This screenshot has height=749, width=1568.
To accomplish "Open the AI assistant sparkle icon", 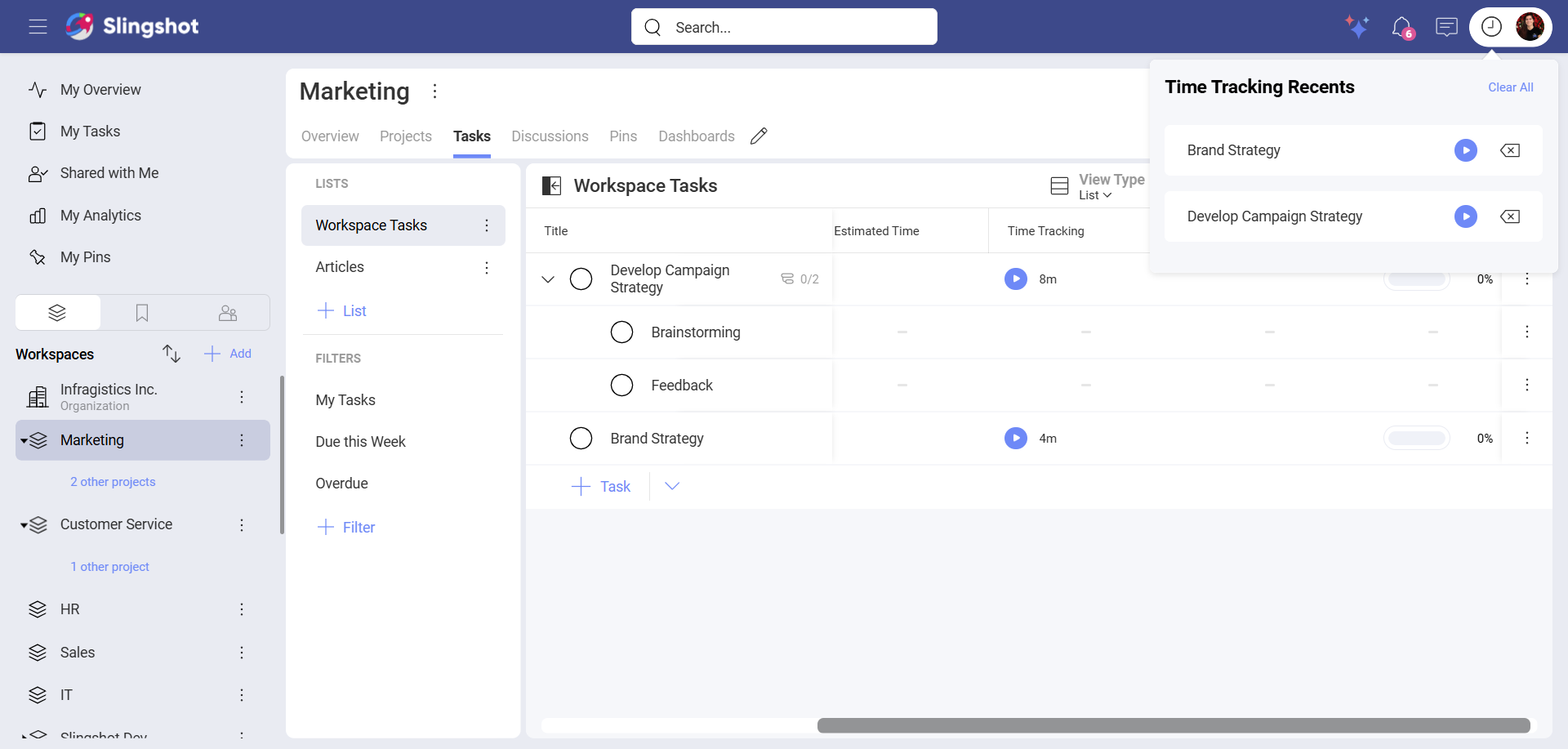I will 1357,27.
